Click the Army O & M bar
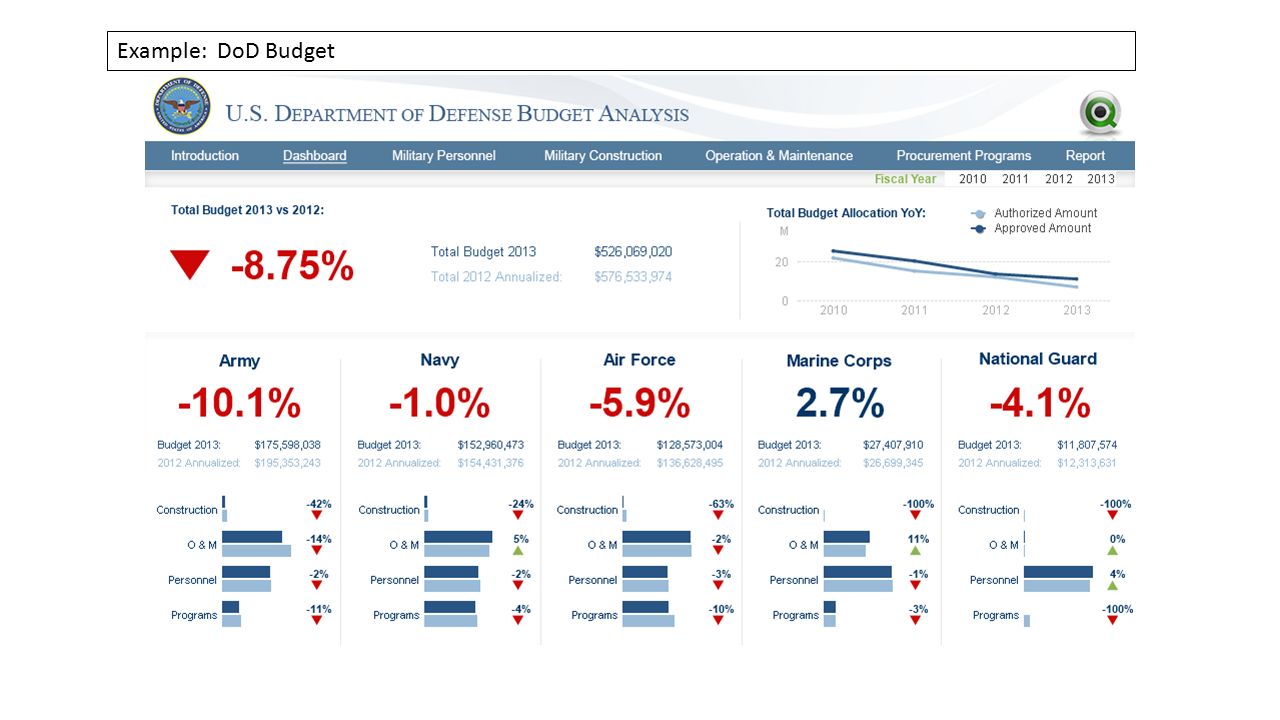 (256, 544)
